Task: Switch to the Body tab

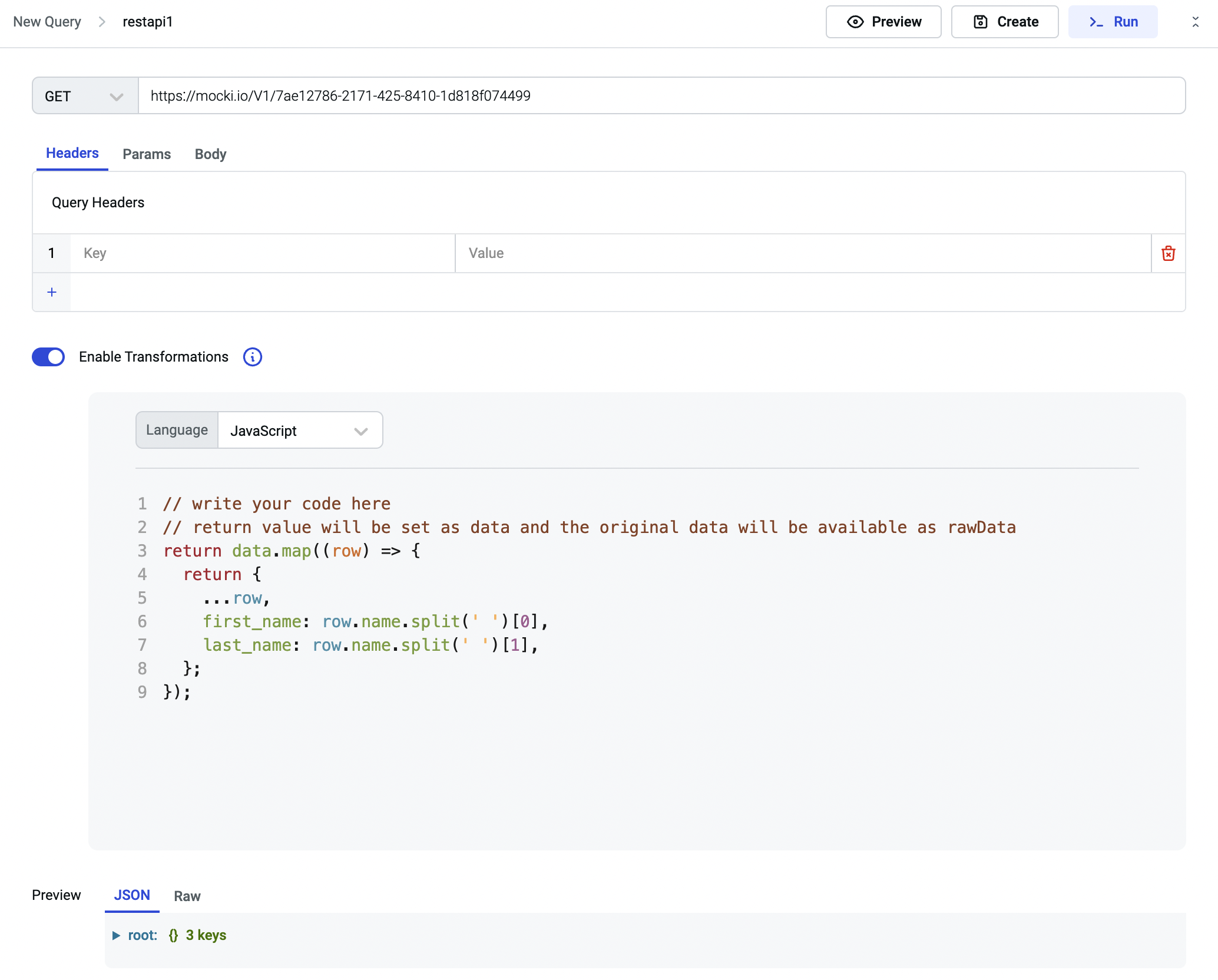Action: click(210, 154)
